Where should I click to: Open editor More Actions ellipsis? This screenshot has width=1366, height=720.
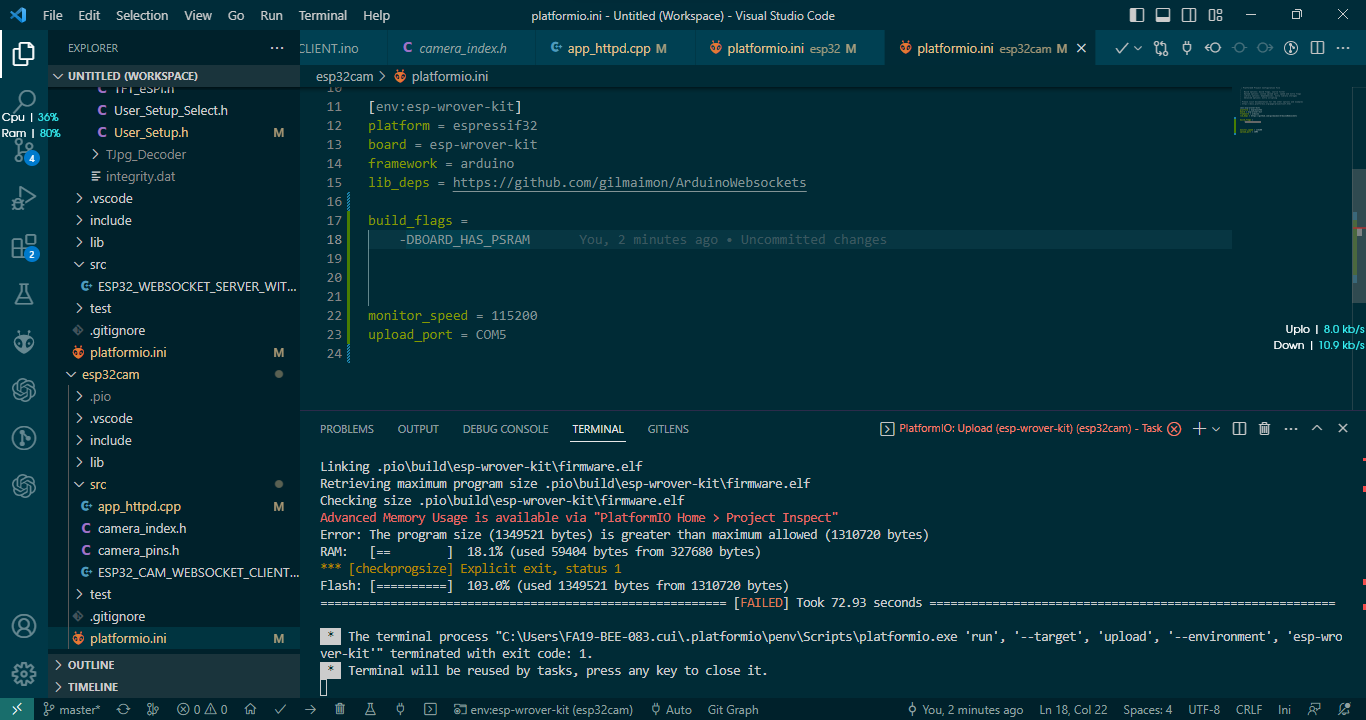coord(1343,48)
